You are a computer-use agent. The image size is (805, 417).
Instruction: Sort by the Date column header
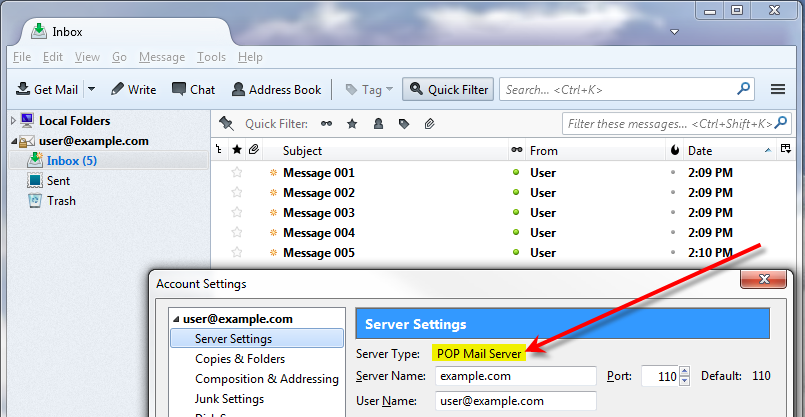(x=730, y=150)
